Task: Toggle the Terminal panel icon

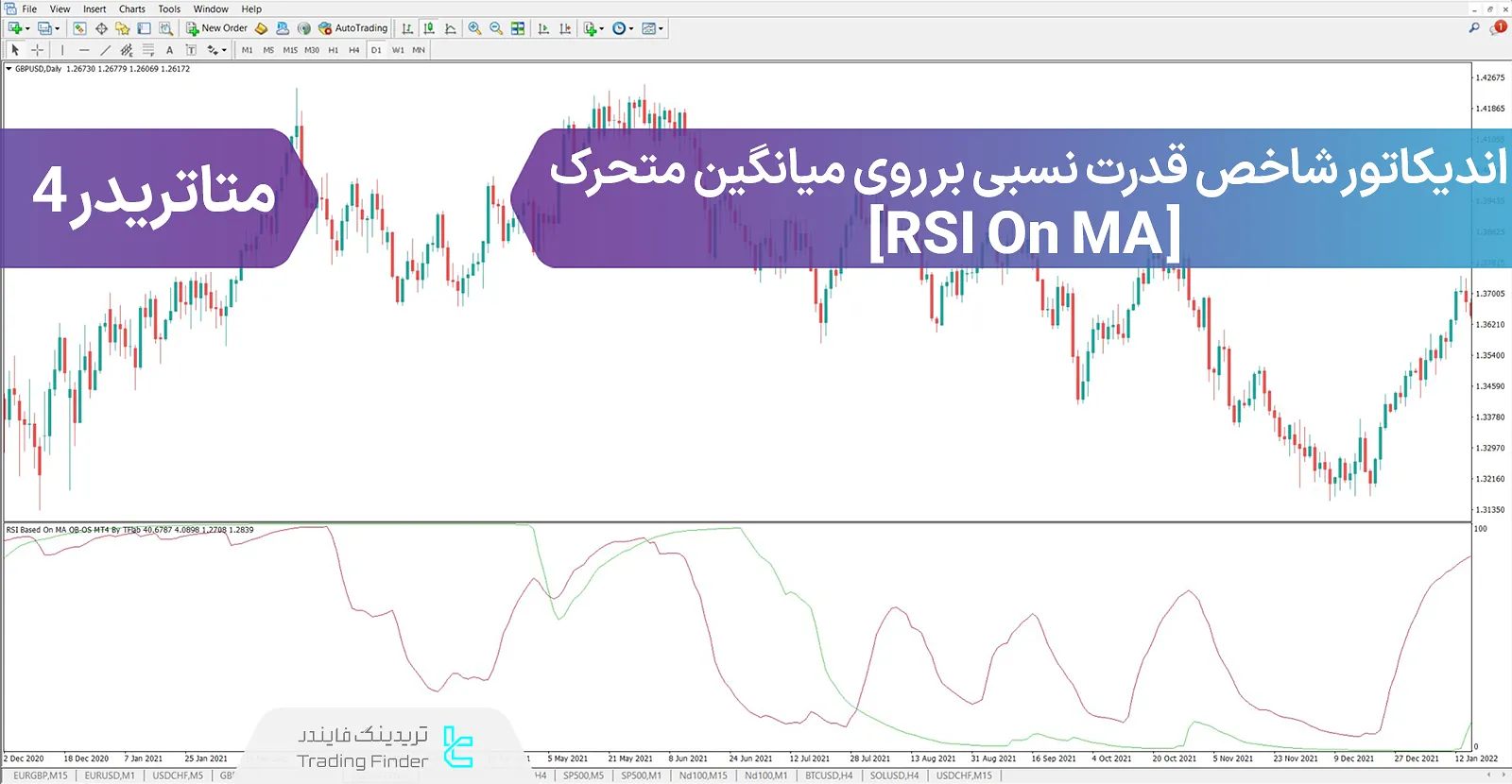Action: click(x=144, y=28)
